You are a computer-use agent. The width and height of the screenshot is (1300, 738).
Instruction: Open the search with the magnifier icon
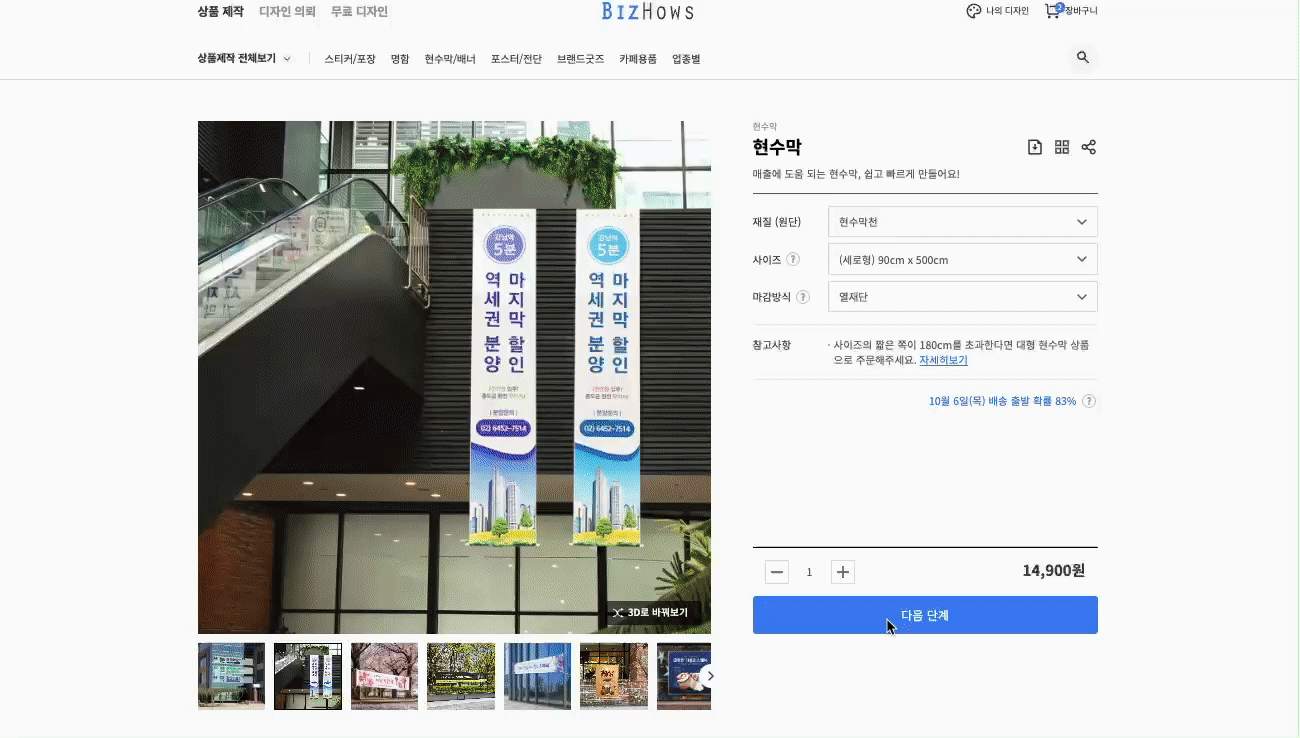pyautogui.click(x=1082, y=57)
